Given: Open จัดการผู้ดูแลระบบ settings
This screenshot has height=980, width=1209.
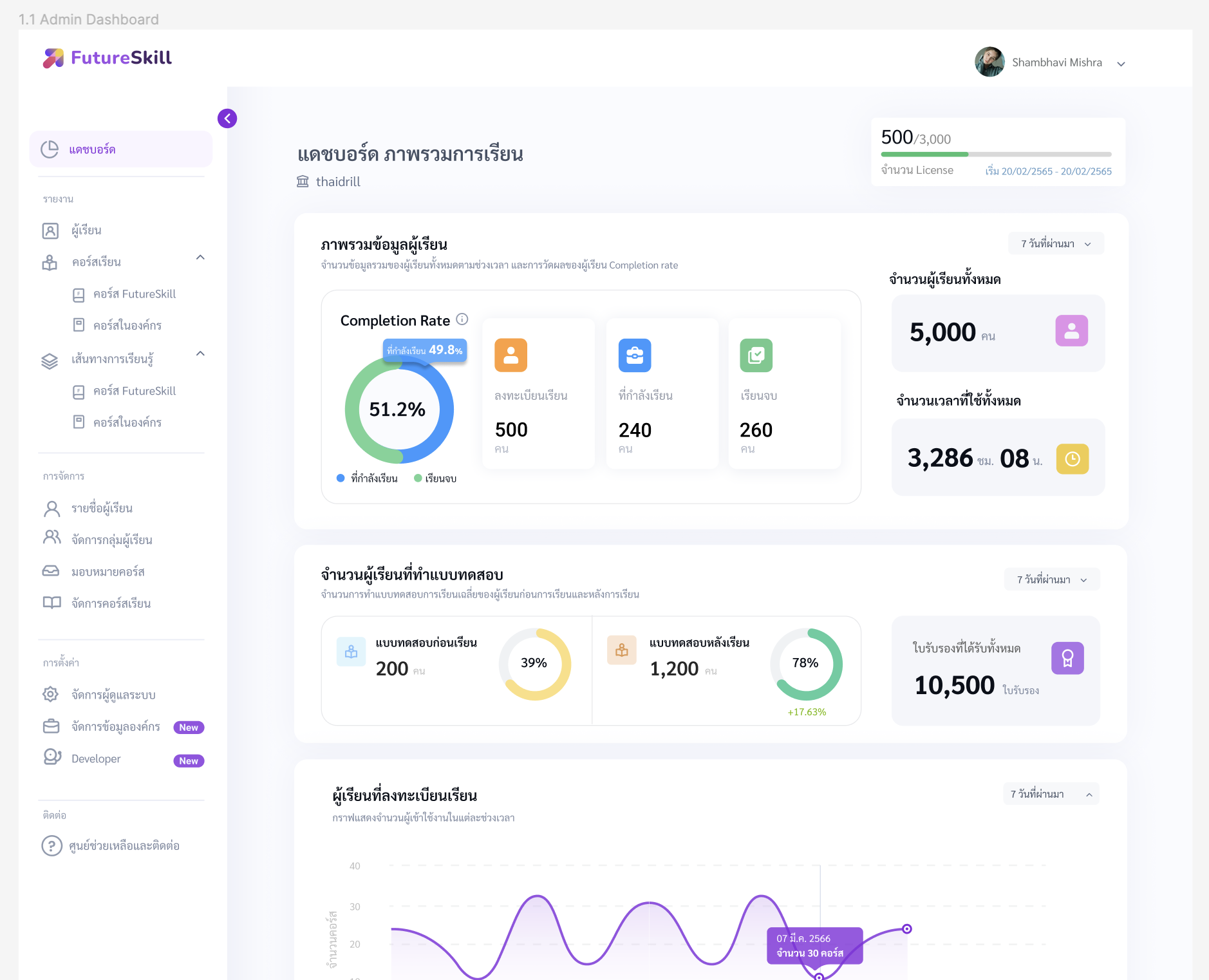Looking at the screenshot, I should tap(113, 695).
